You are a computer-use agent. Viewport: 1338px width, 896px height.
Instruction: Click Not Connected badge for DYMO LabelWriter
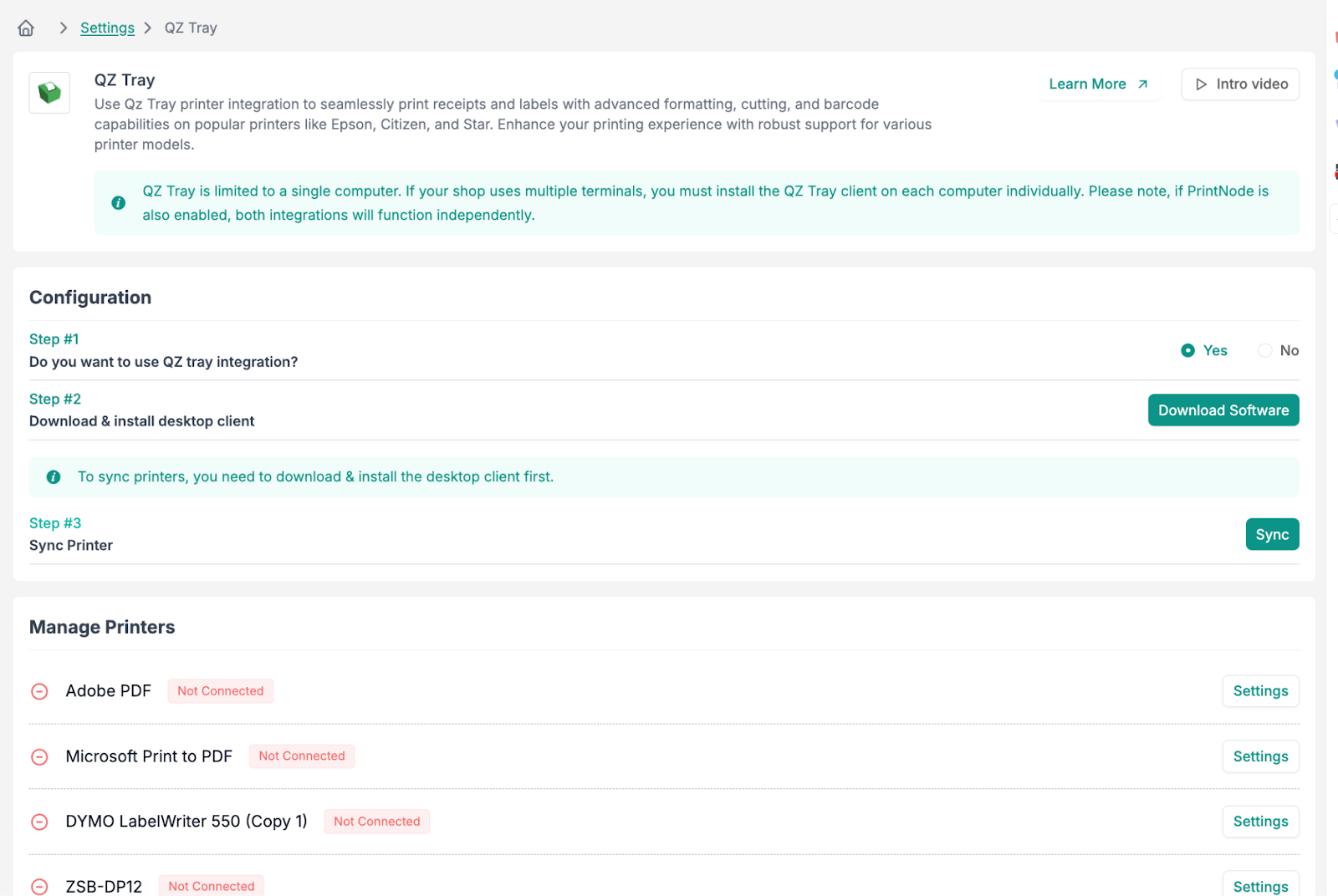[x=377, y=822]
